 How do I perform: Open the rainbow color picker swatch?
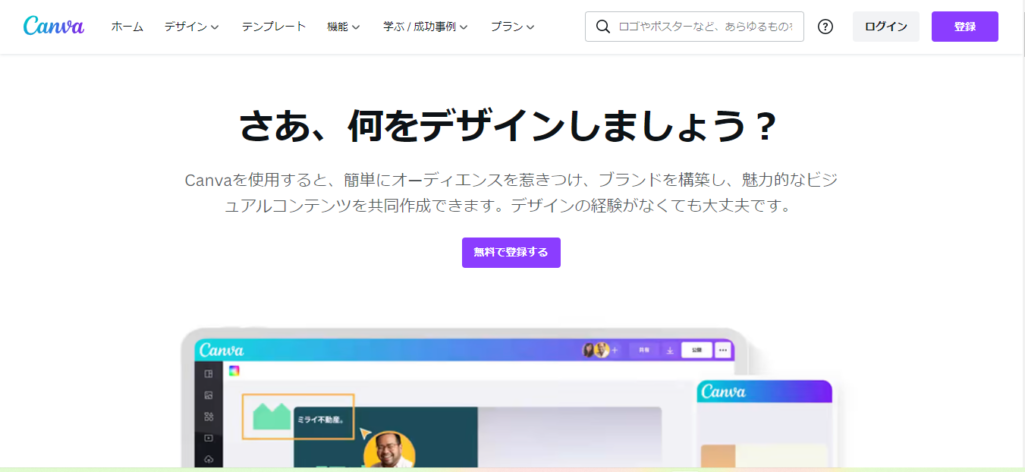(233, 371)
